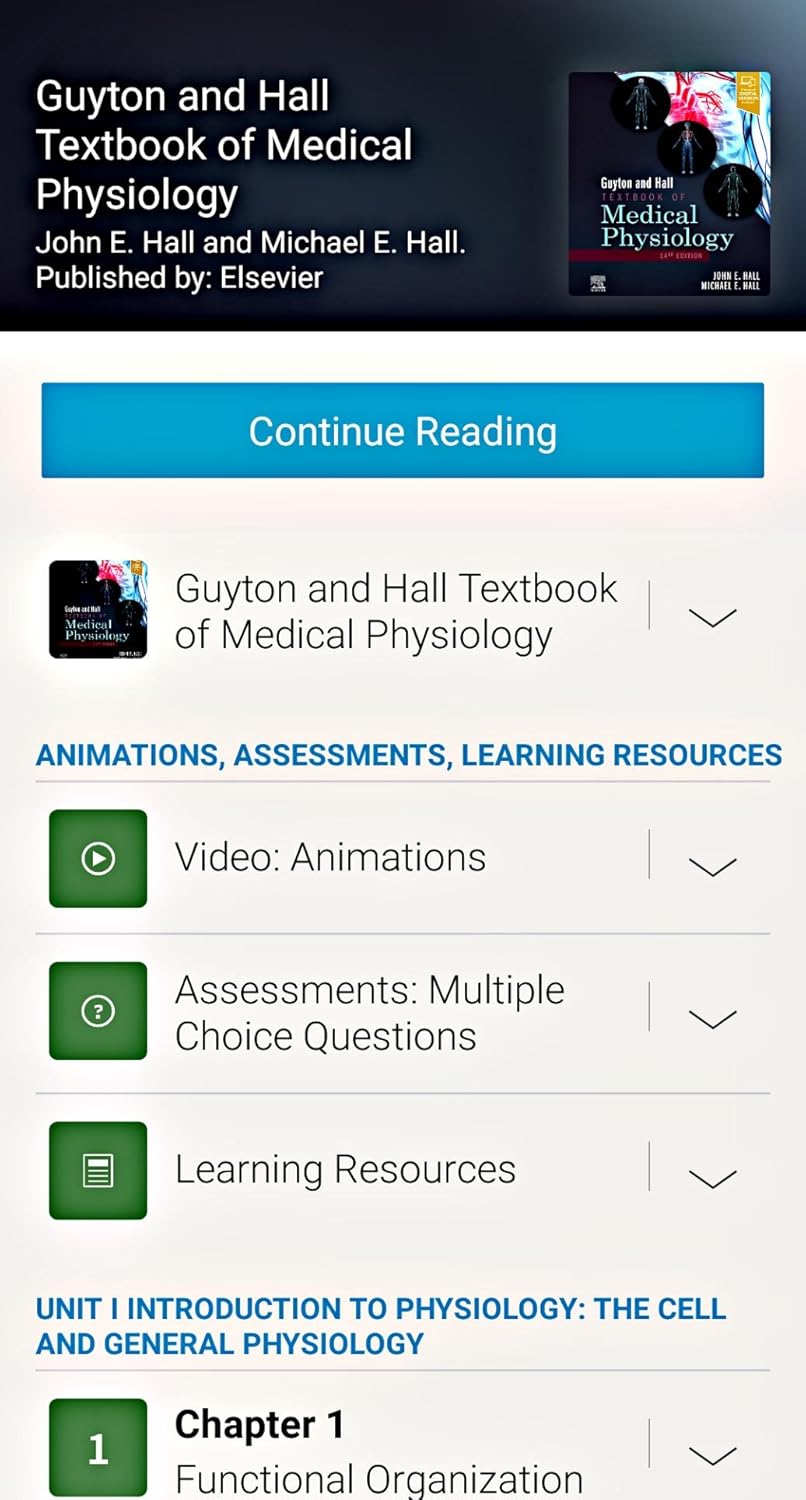Tap the book title in the header
Viewport: 806px width, 1500px height.
pyautogui.click(x=224, y=146)
